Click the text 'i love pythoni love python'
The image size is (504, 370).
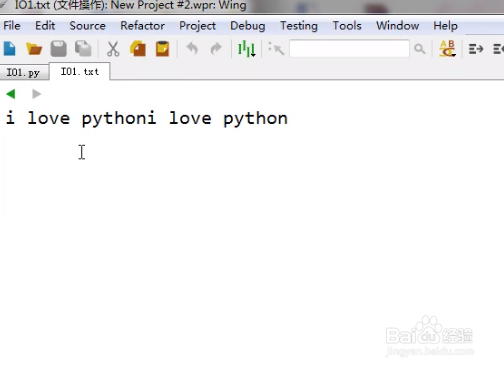147,118
